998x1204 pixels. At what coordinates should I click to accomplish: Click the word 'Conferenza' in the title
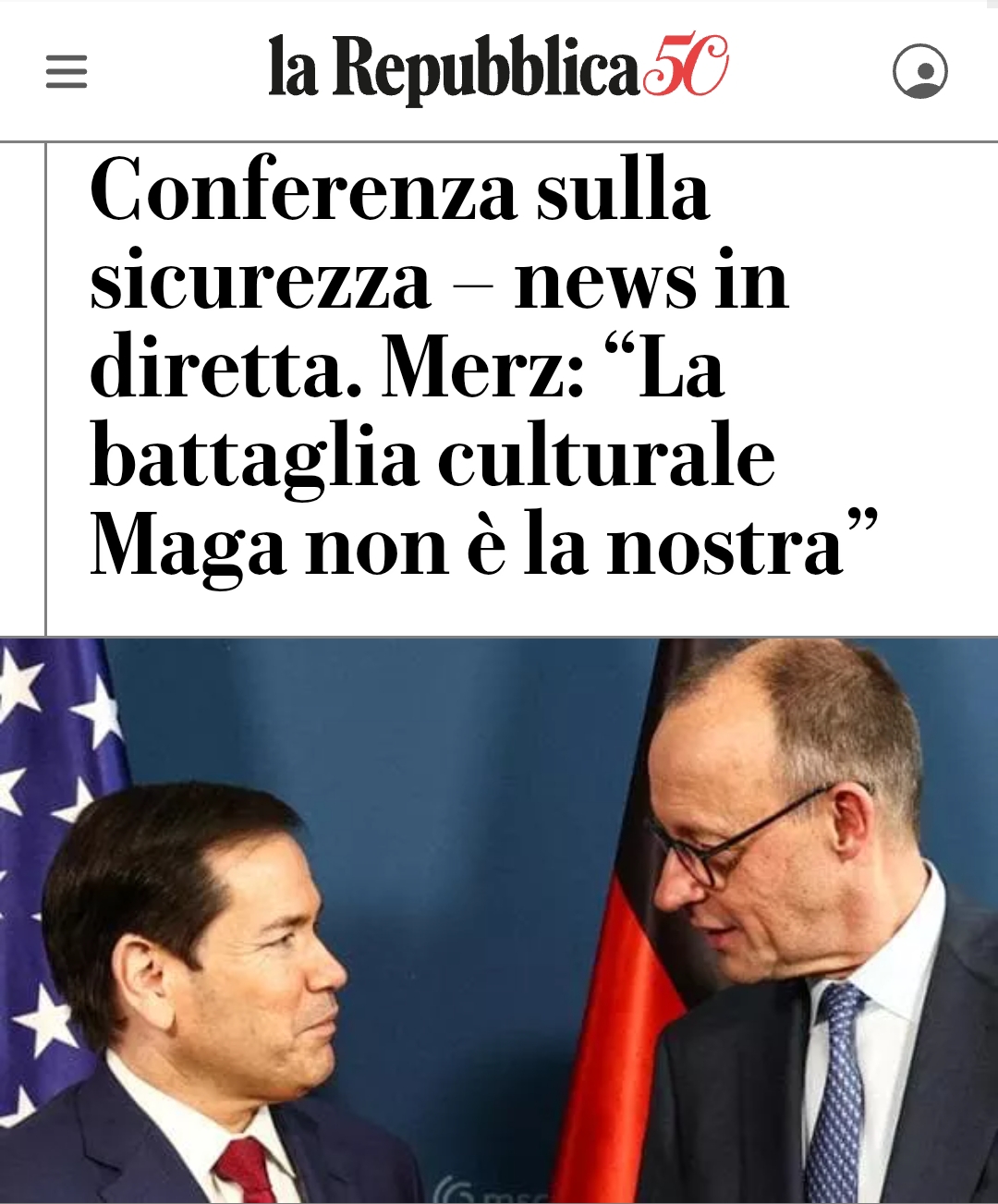coord(303,189)
